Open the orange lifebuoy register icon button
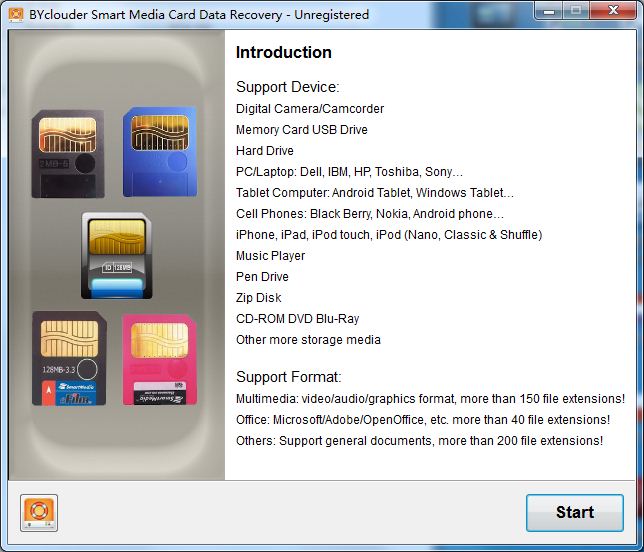The image size is (644, 552). tap(39, 513)
